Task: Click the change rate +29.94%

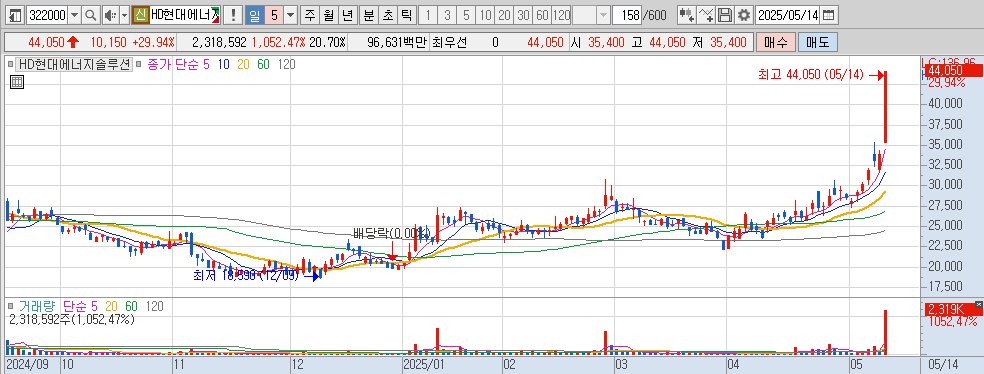Action: (x=154, y=43)
